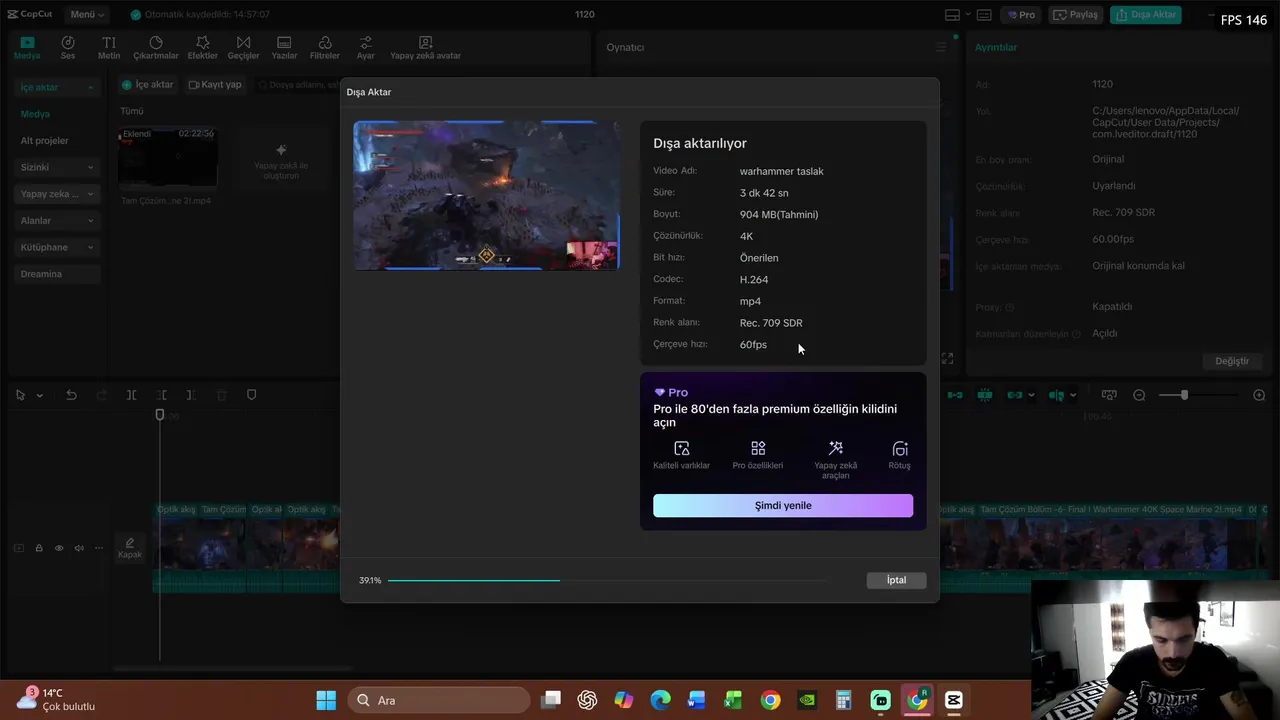Click the timeline playhead marker
The height and width of the screenshot is (720, 1280).
tap(159, 415)
